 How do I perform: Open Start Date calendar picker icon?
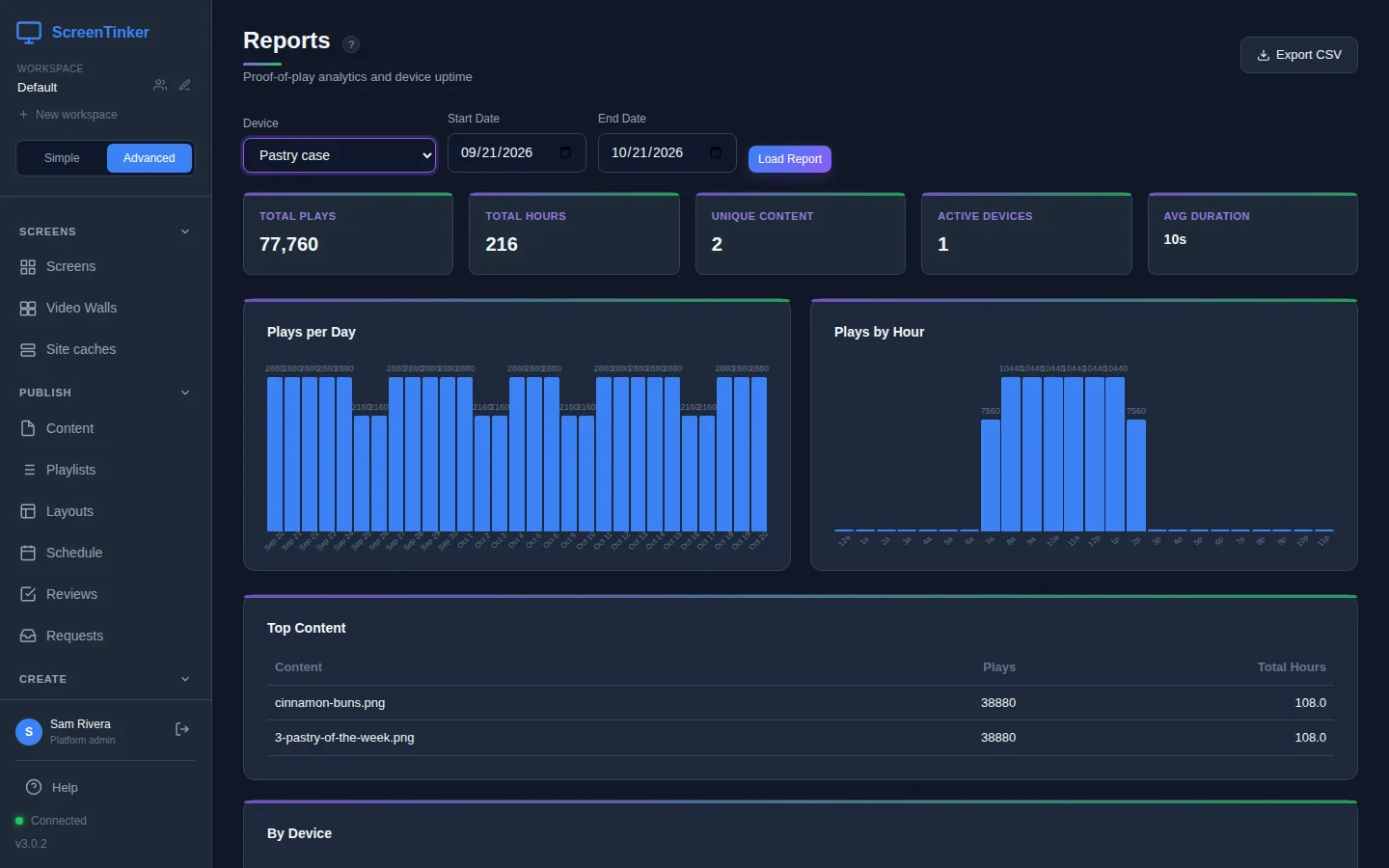tap(565, 152)
